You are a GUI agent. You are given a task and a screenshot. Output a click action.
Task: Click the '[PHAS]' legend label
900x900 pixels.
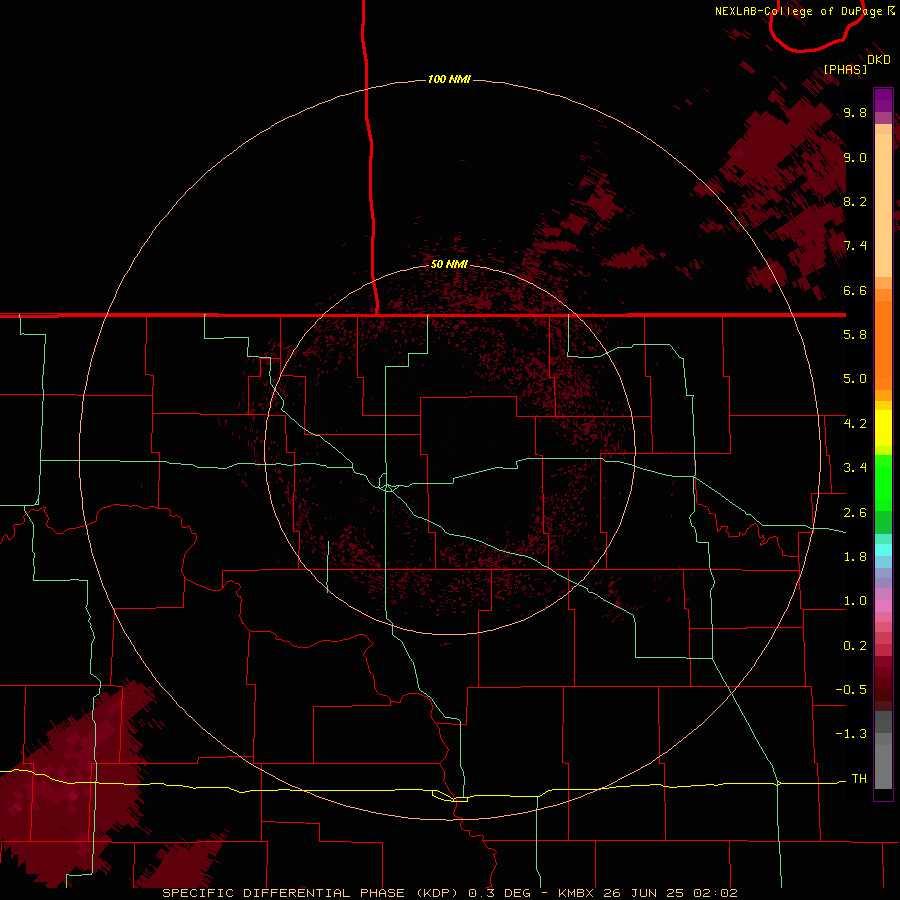[845, 69]
